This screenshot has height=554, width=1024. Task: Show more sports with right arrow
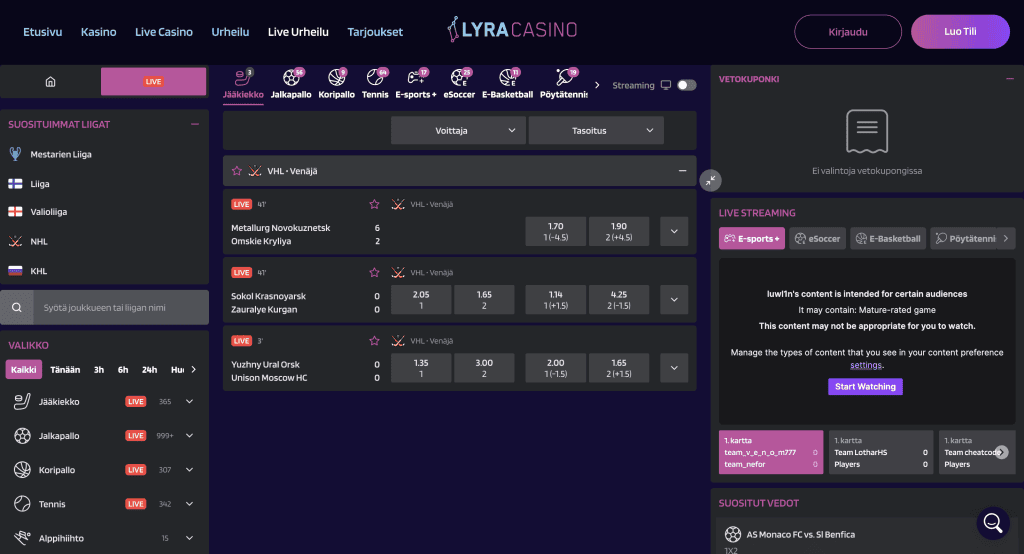tap(597, 85)
